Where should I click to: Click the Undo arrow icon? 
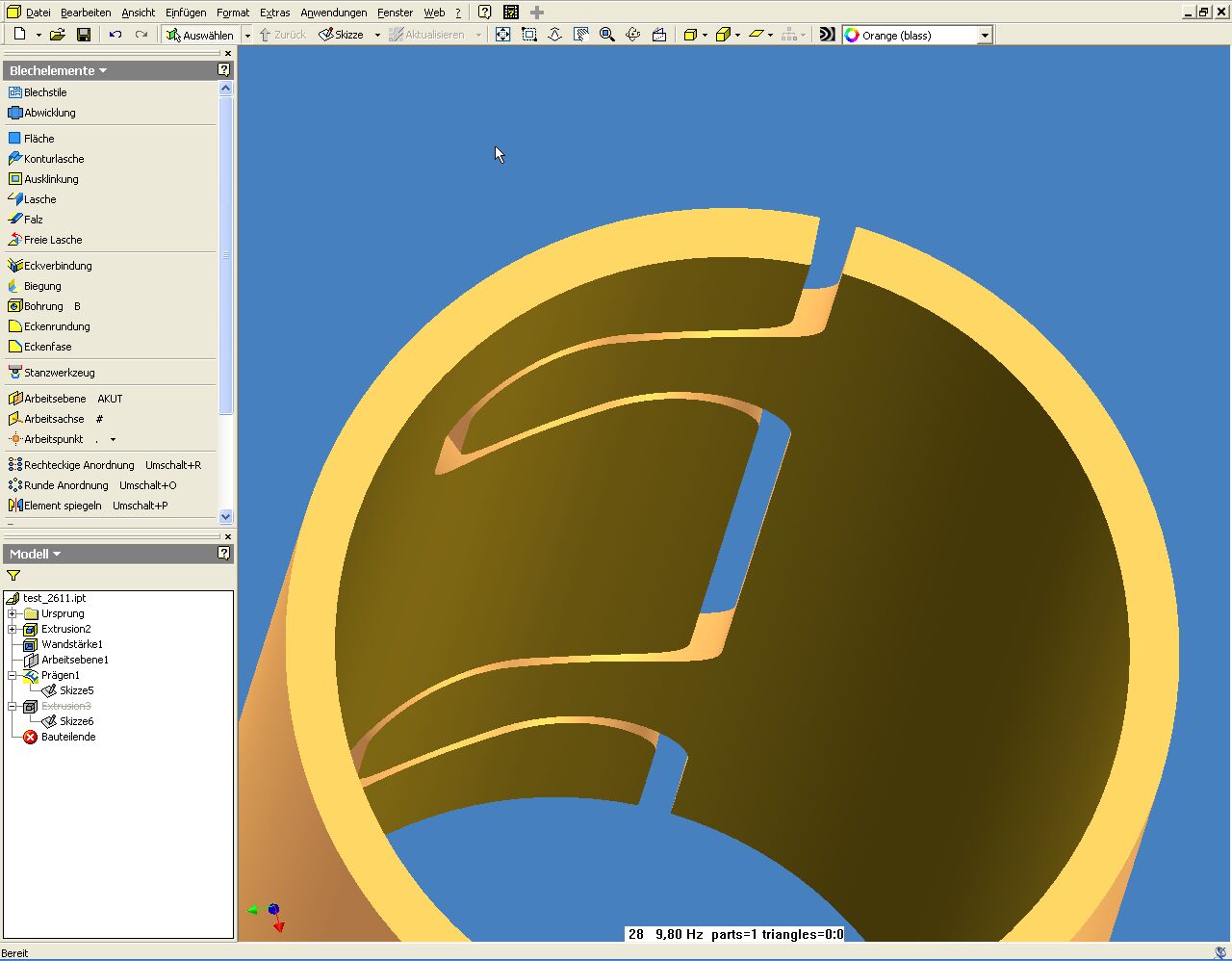[115, 35]
